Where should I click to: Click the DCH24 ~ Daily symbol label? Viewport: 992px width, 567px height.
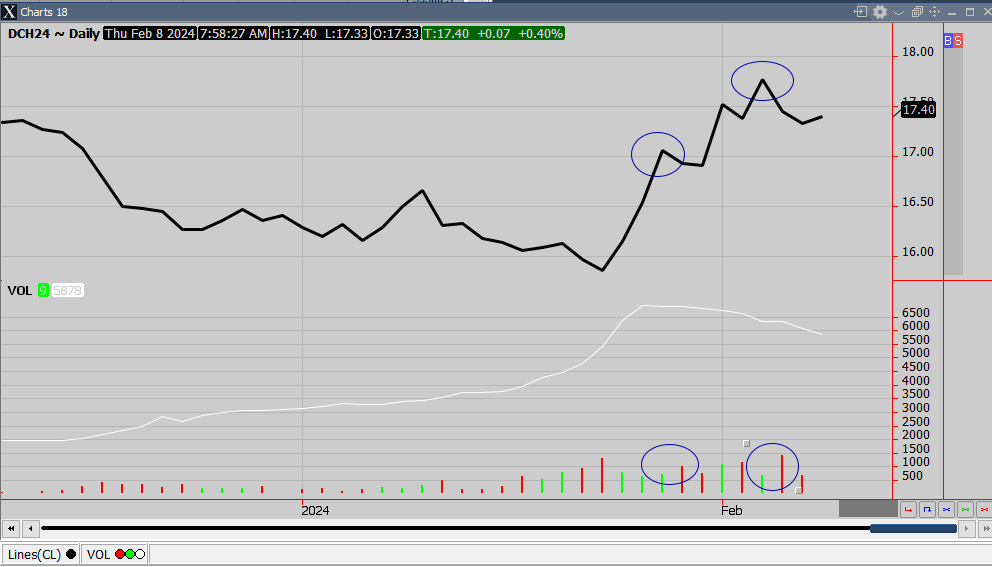[x=53, y=34]
